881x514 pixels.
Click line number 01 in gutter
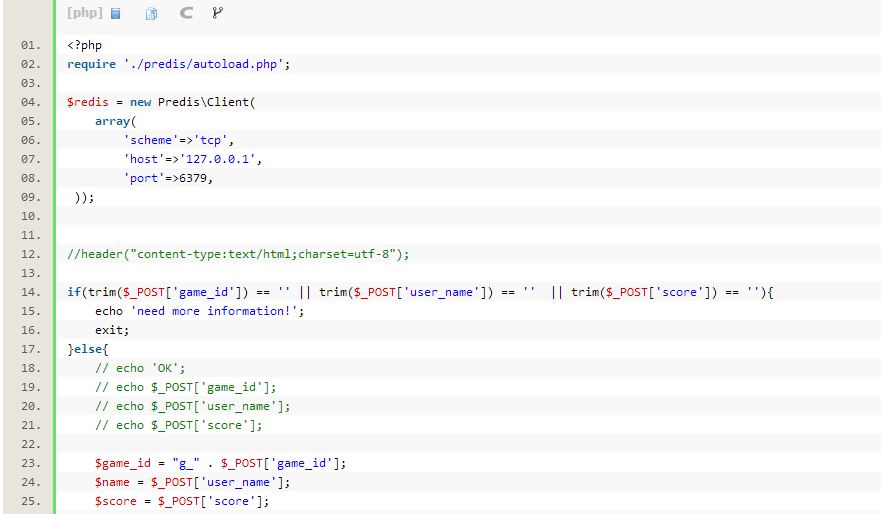pos(29,45)
